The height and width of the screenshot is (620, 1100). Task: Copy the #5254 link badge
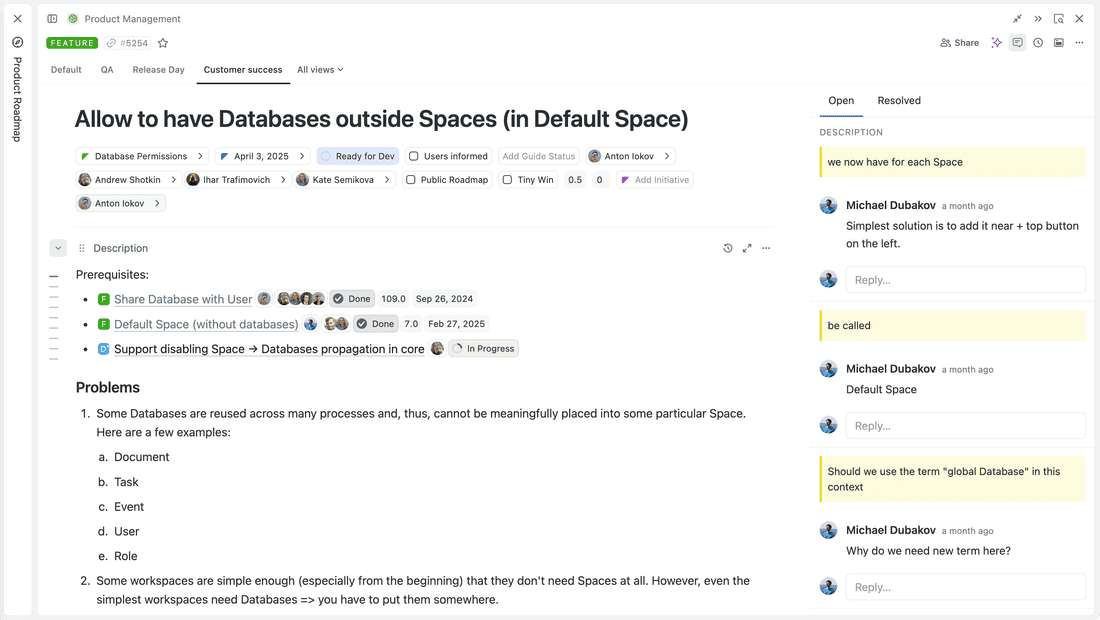(128, 43)
